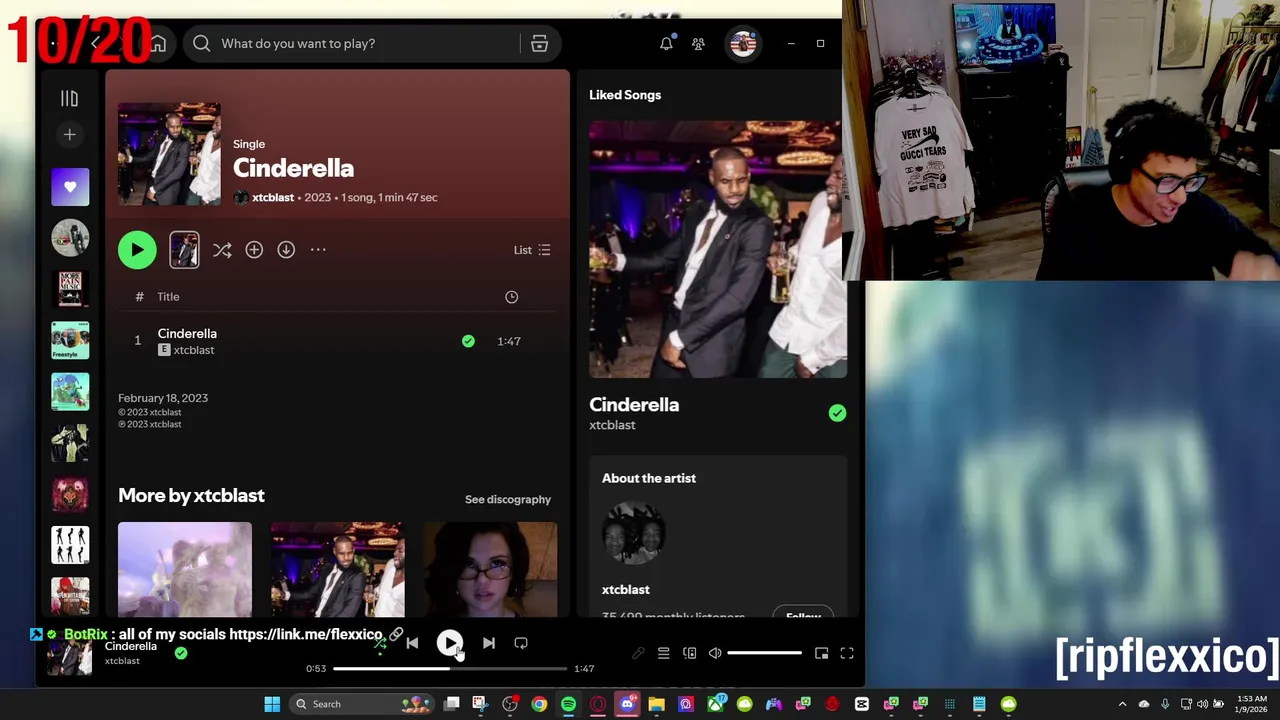Open the Browse icon beside the search field
1280x720 pixels.
(x=539, y=44)
